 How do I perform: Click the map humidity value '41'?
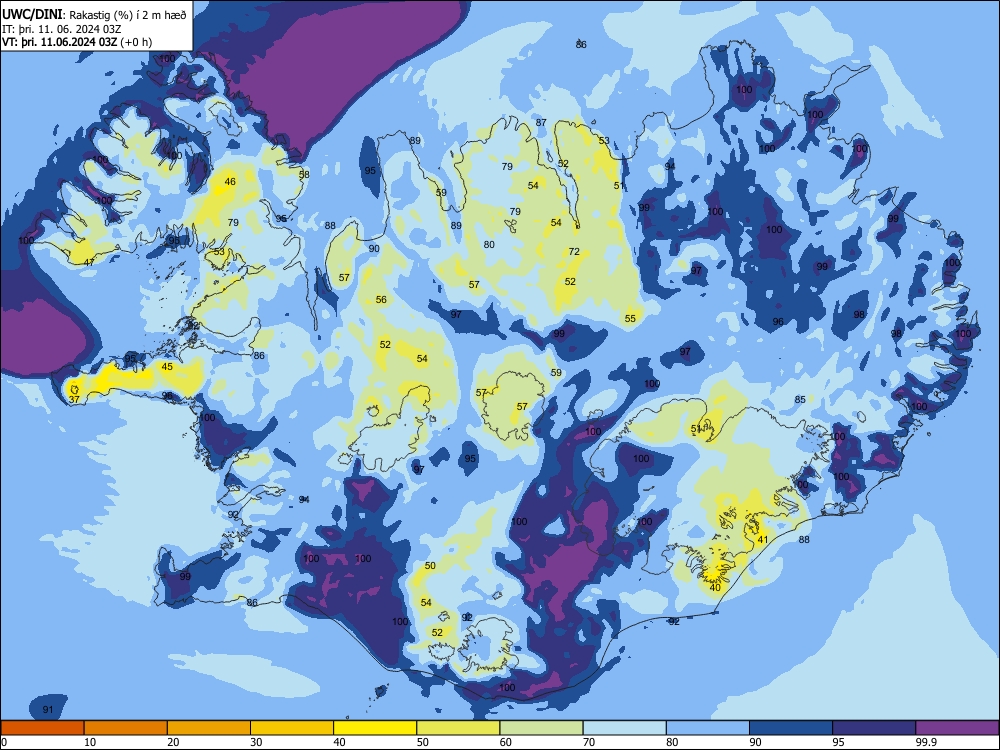tap(763, 540)
